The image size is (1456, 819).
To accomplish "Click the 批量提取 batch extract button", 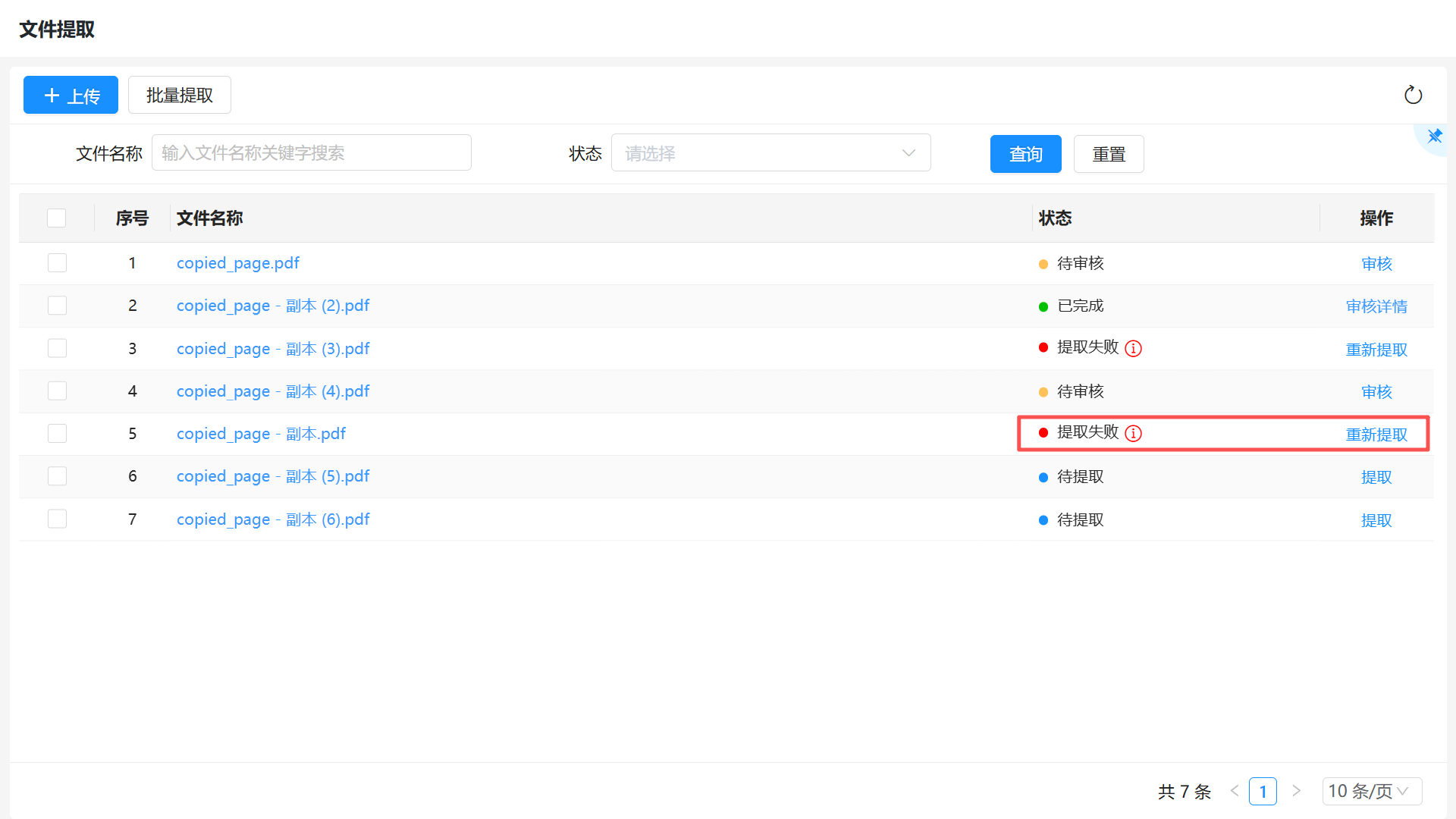I will coord(180,96).
